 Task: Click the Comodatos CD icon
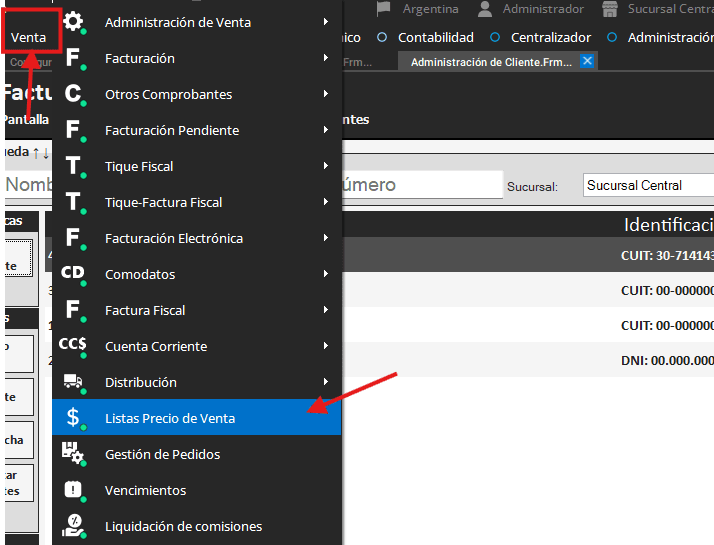tap(73, 273)
